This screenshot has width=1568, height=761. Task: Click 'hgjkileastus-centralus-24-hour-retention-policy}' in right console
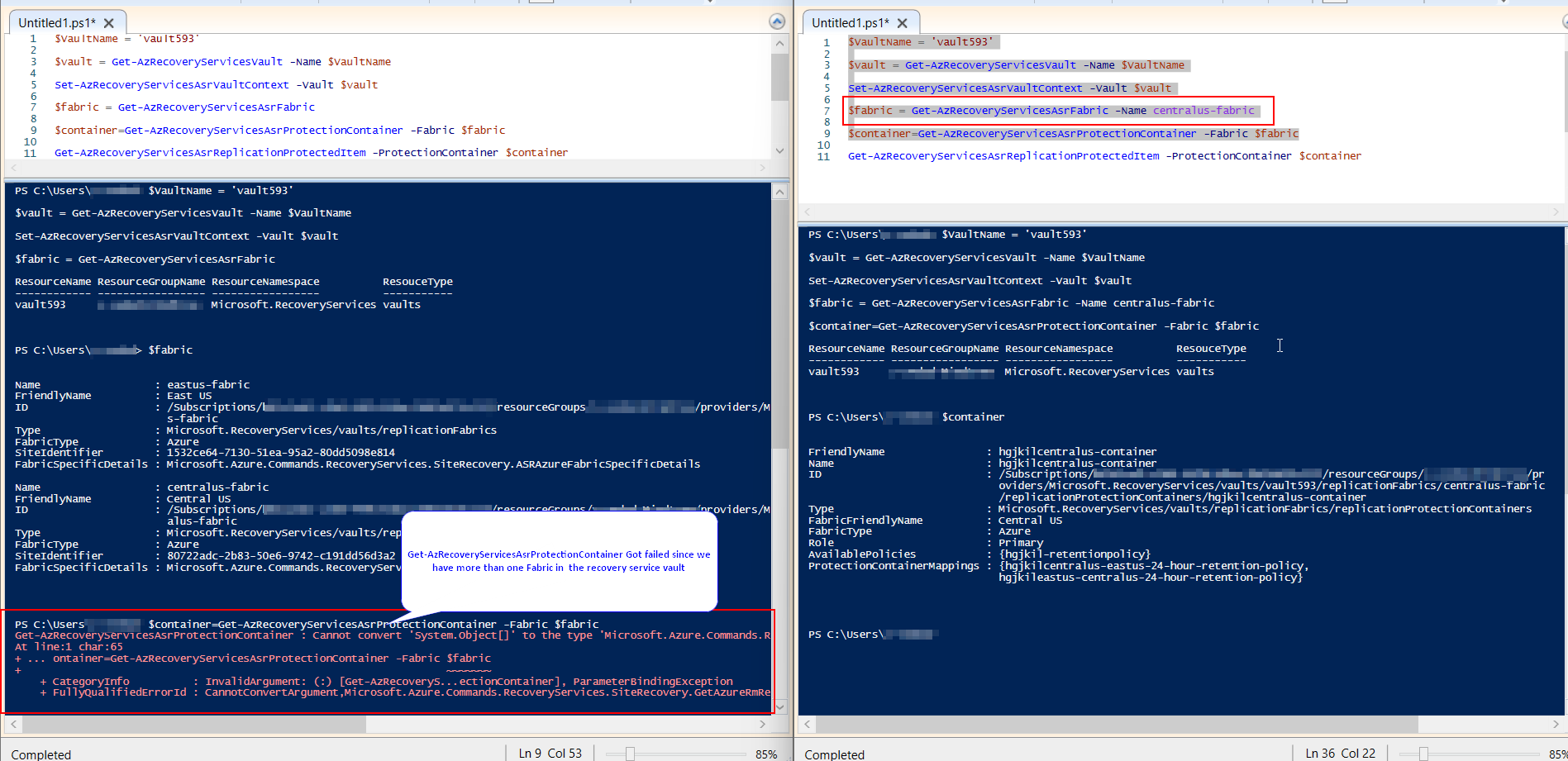pos(1151,578)
